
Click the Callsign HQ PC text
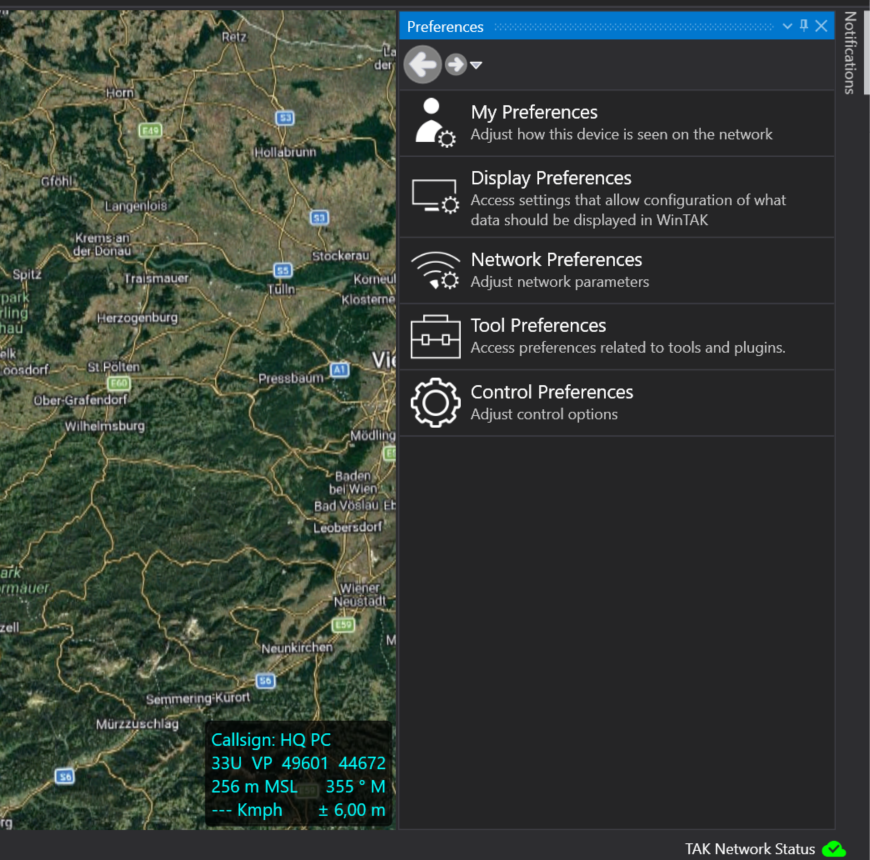coord(270,740)
